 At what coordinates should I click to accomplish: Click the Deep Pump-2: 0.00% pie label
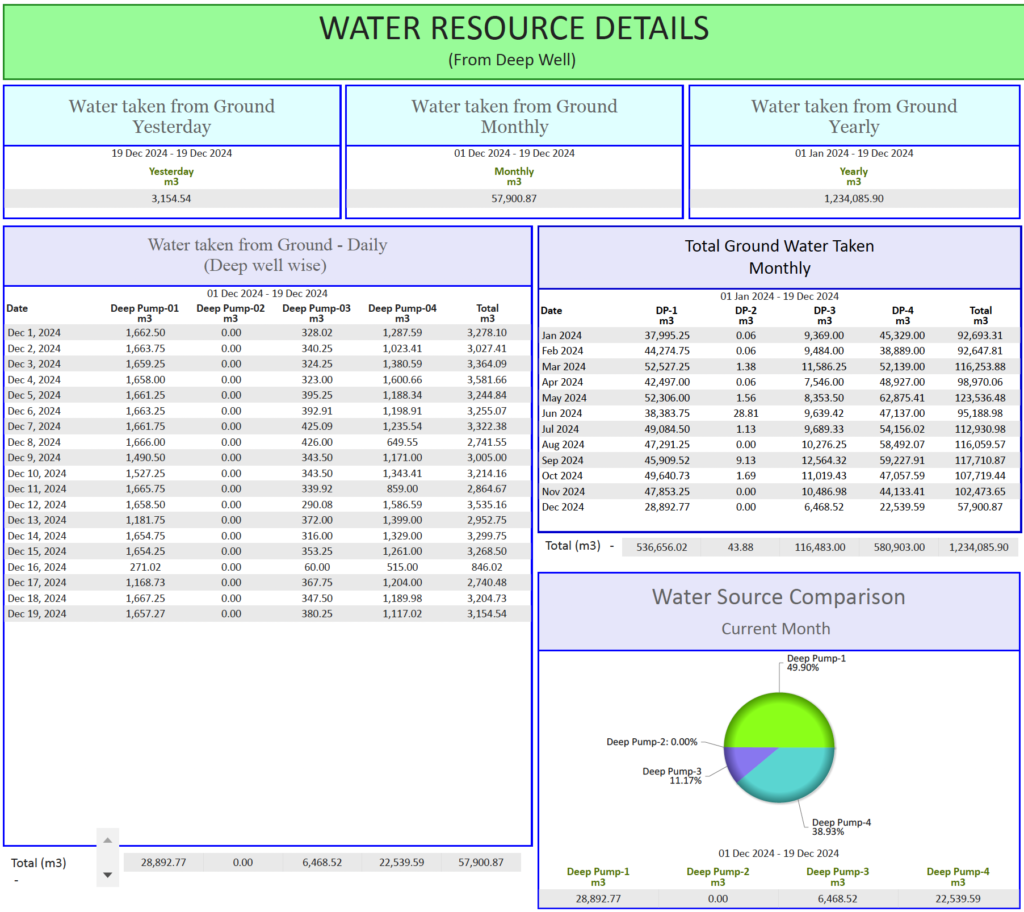click(651, 742)
